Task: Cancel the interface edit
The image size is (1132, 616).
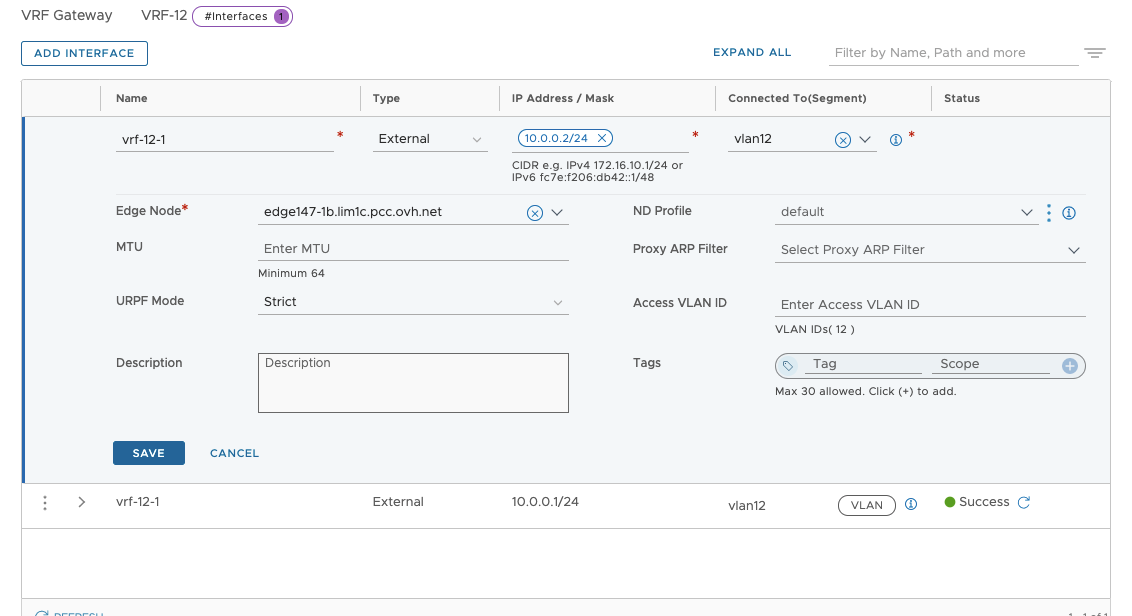Action: pyautogui.click(x=234, y=453)
